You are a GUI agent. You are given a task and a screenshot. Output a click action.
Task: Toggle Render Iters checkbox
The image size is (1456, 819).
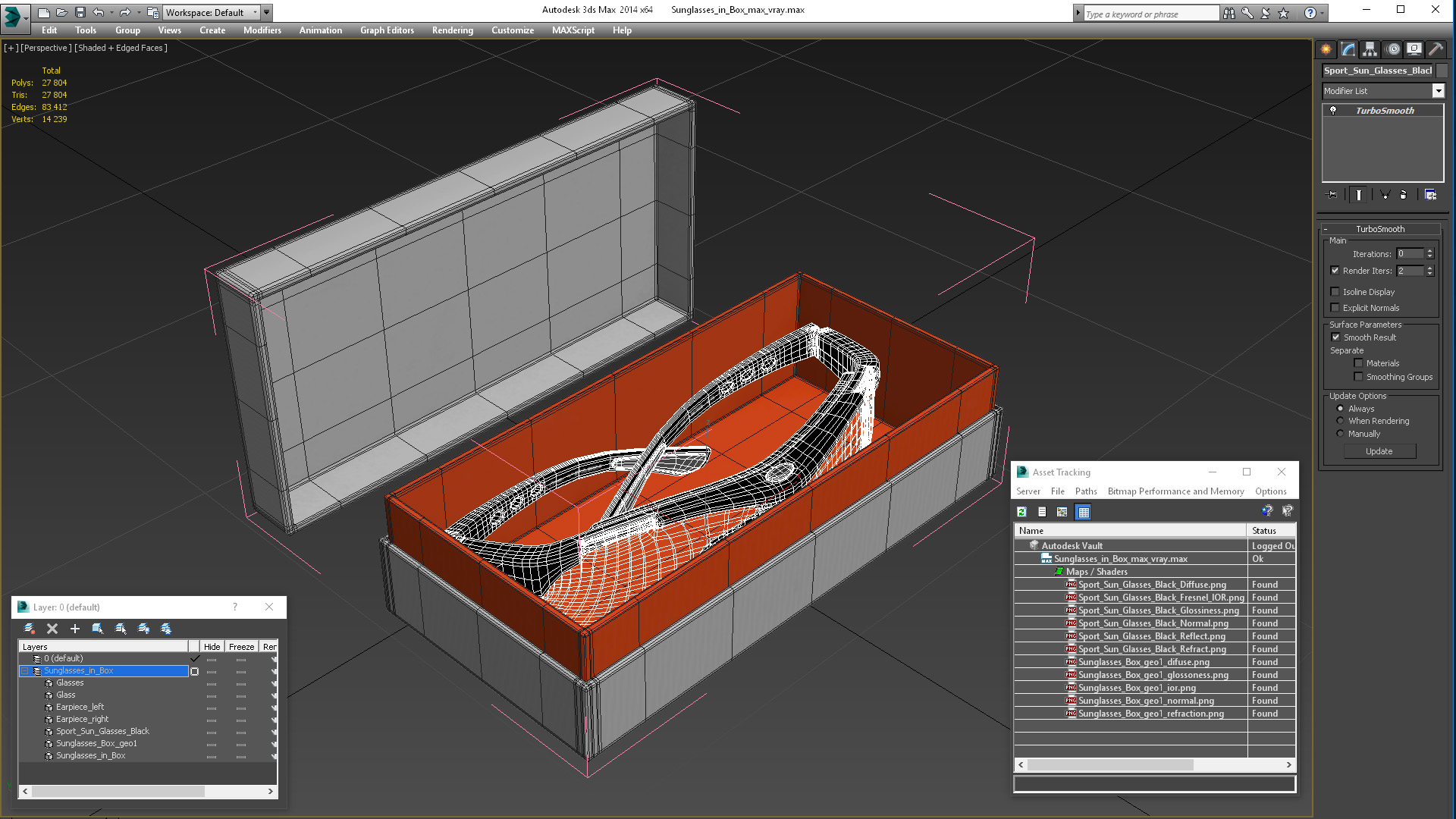click(1335, 271)
